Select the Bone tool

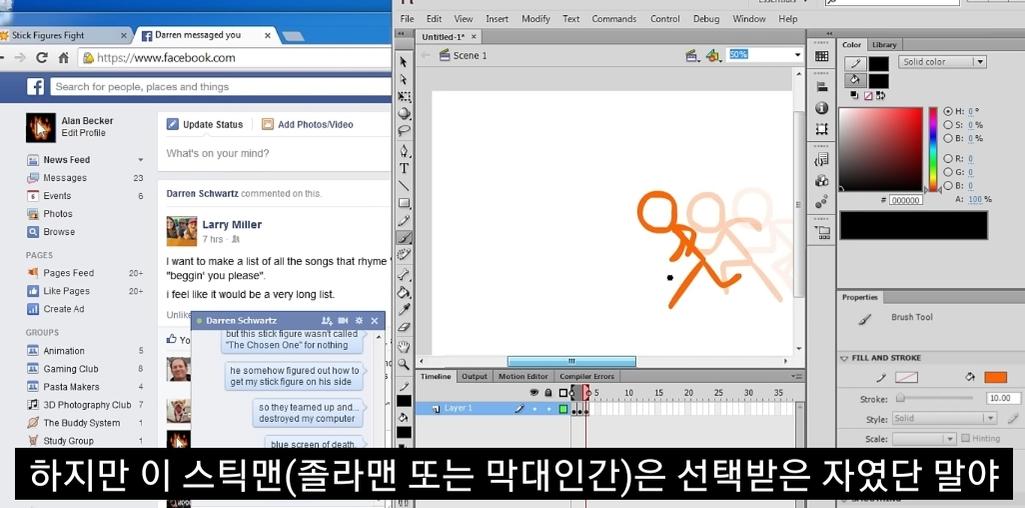pos(404,275)
